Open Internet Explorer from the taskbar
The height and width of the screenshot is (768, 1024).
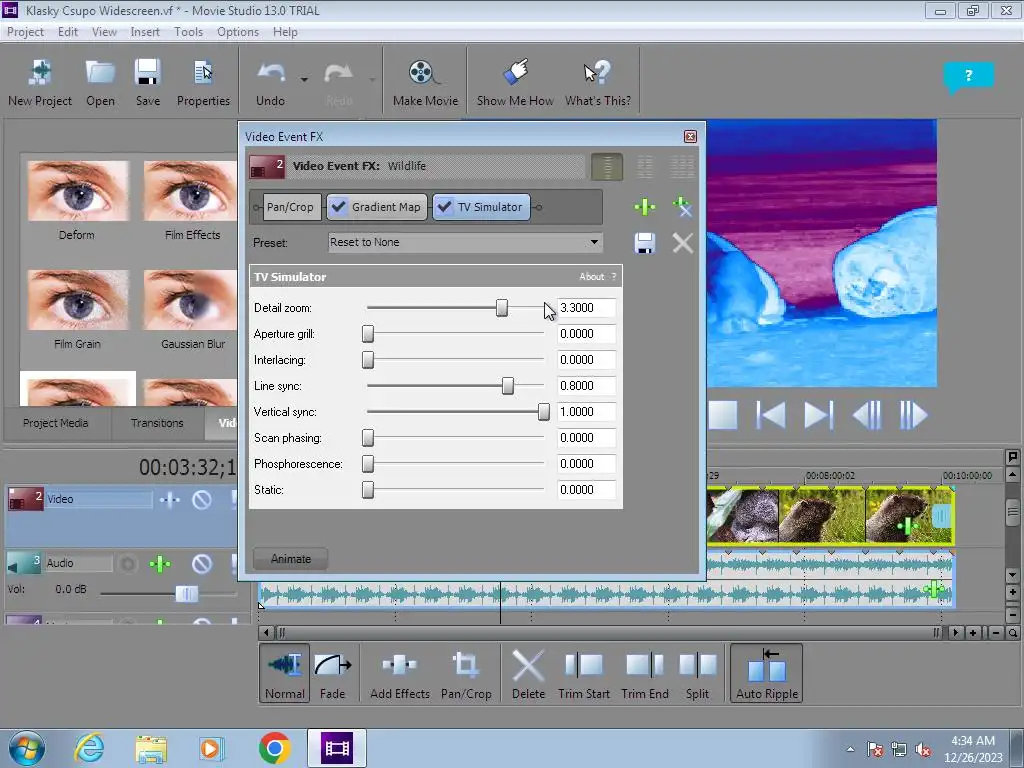click(x=89, y=748)
